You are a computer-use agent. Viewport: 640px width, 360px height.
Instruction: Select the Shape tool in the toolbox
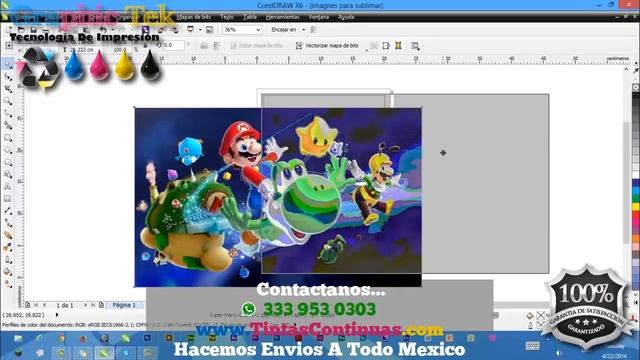[8, 76]
